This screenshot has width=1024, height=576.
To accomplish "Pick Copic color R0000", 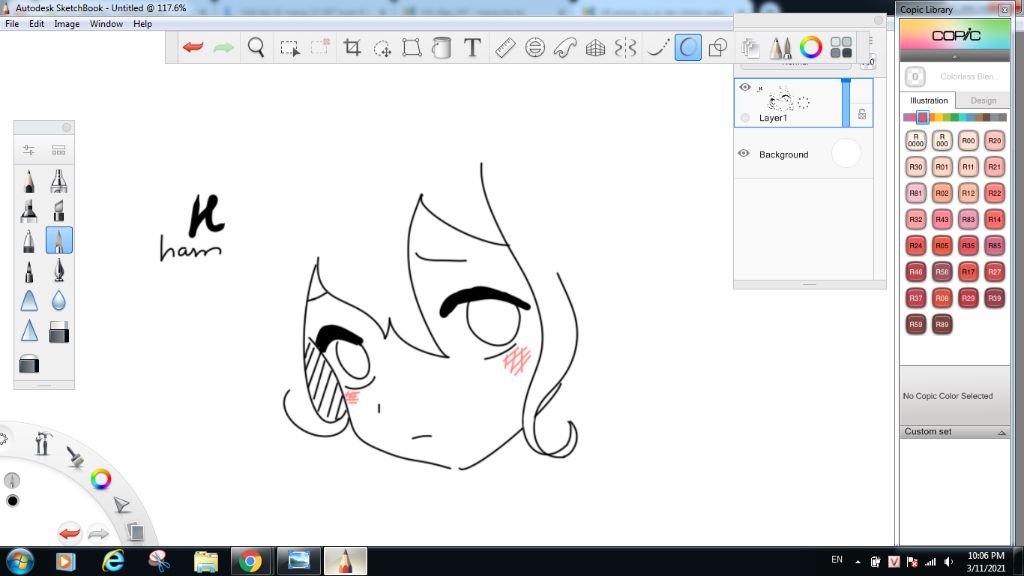I will click(916, 140).
